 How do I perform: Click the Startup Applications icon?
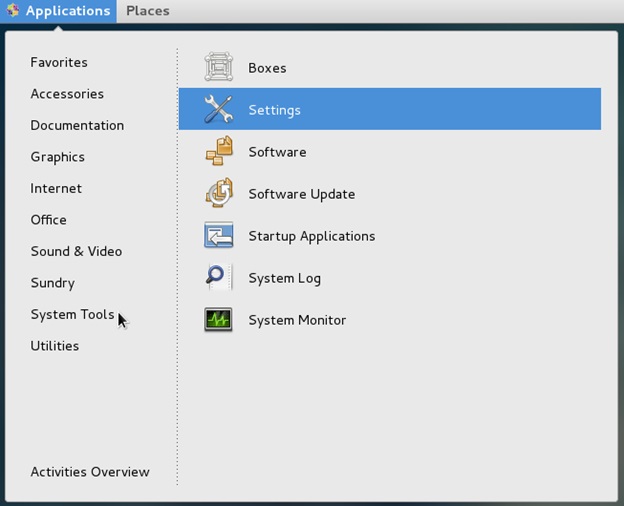tap(218, 236)
